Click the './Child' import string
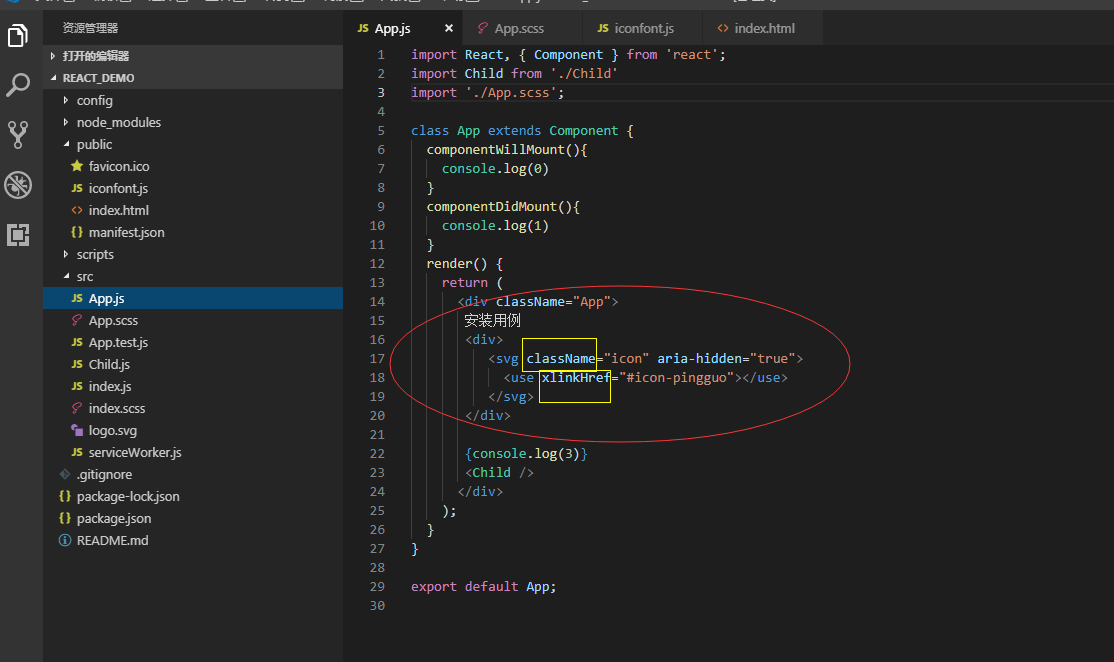 [x=583, y=74]
